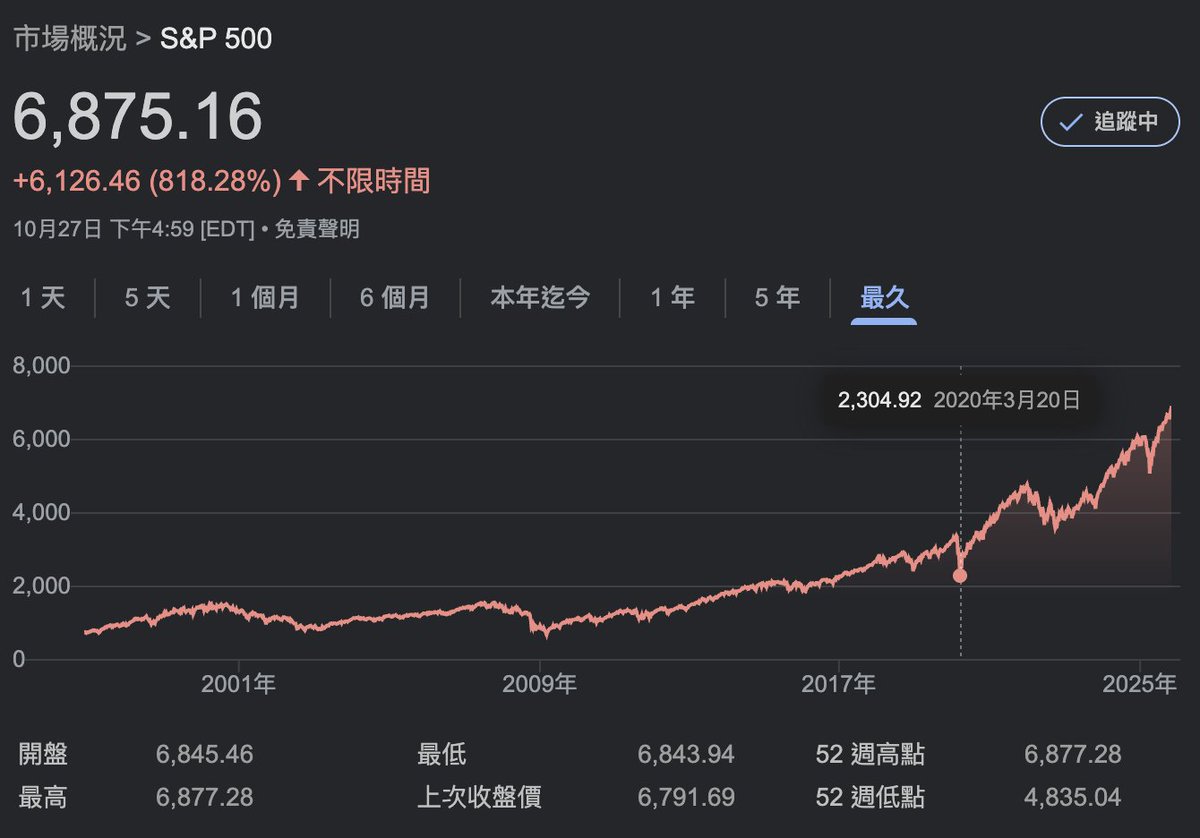Click the checkmark icon in 追蹤中 button
Screen dimensions: 1200x838
coord(1071,122)
